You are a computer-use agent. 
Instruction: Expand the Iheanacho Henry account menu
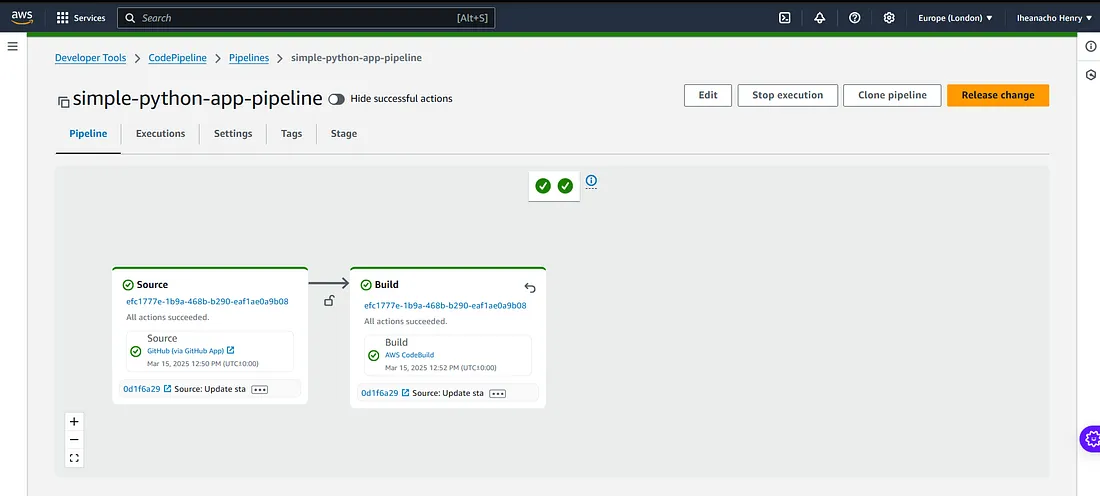1054,18
